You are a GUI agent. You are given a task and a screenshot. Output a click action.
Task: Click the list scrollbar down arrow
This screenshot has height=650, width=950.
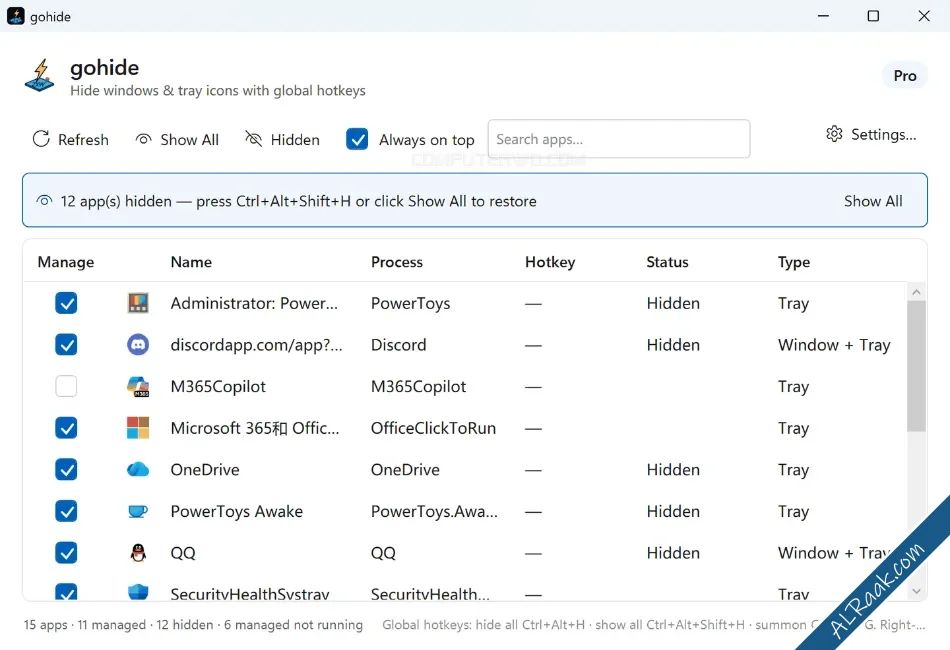[916, 591]
